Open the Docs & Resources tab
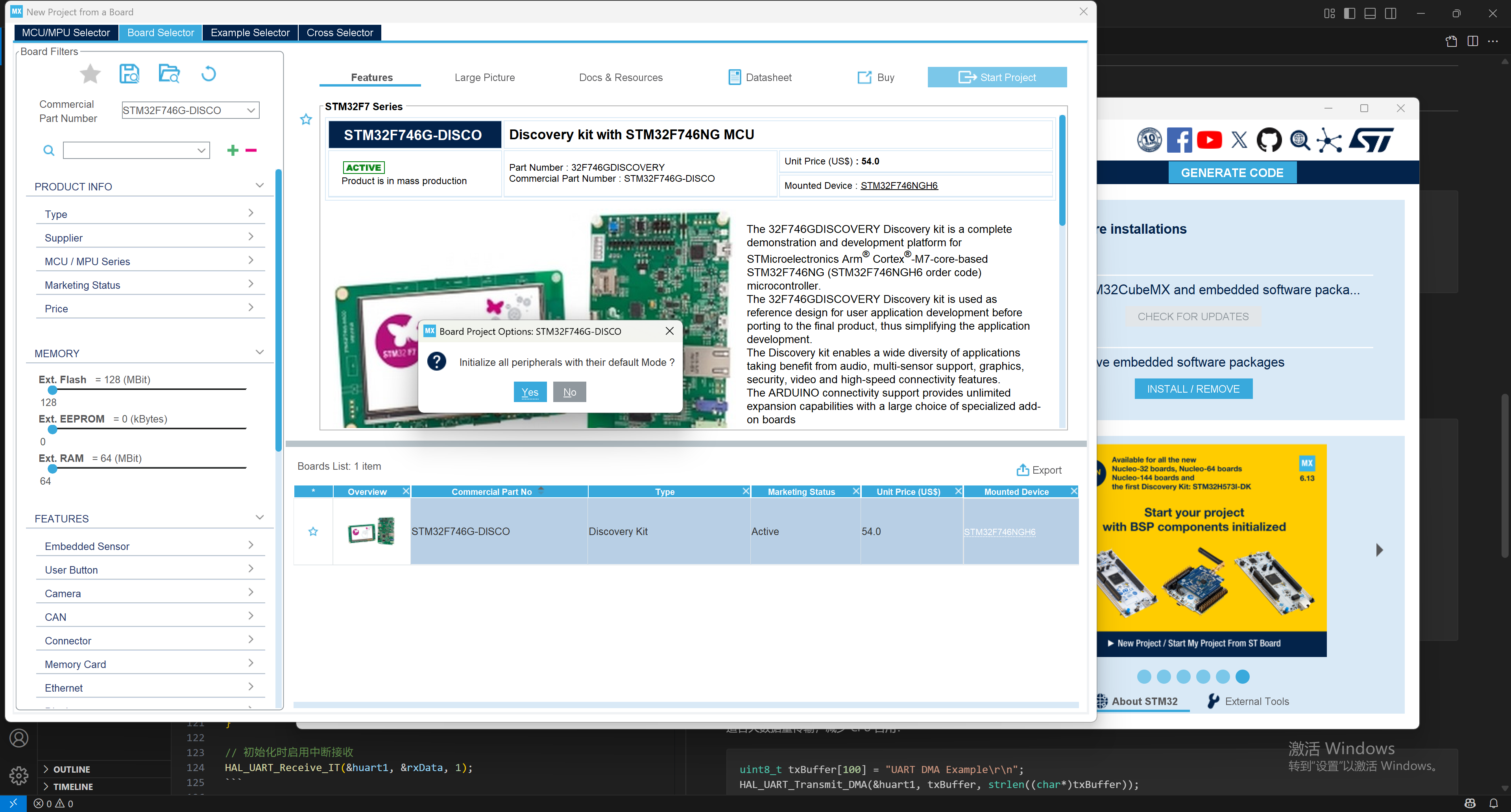 [x=621, y=78]
